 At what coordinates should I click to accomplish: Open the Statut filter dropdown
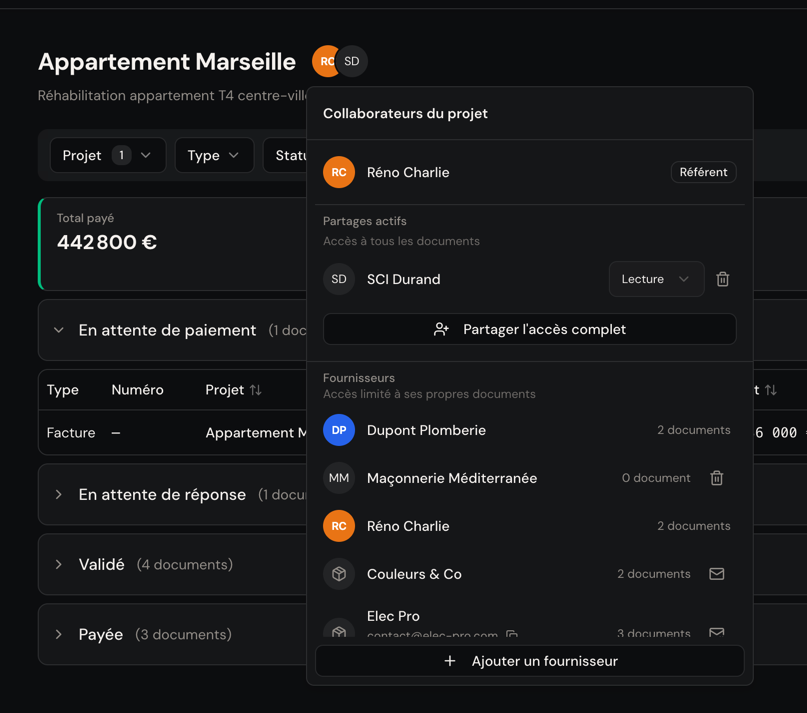pos(291,155)
